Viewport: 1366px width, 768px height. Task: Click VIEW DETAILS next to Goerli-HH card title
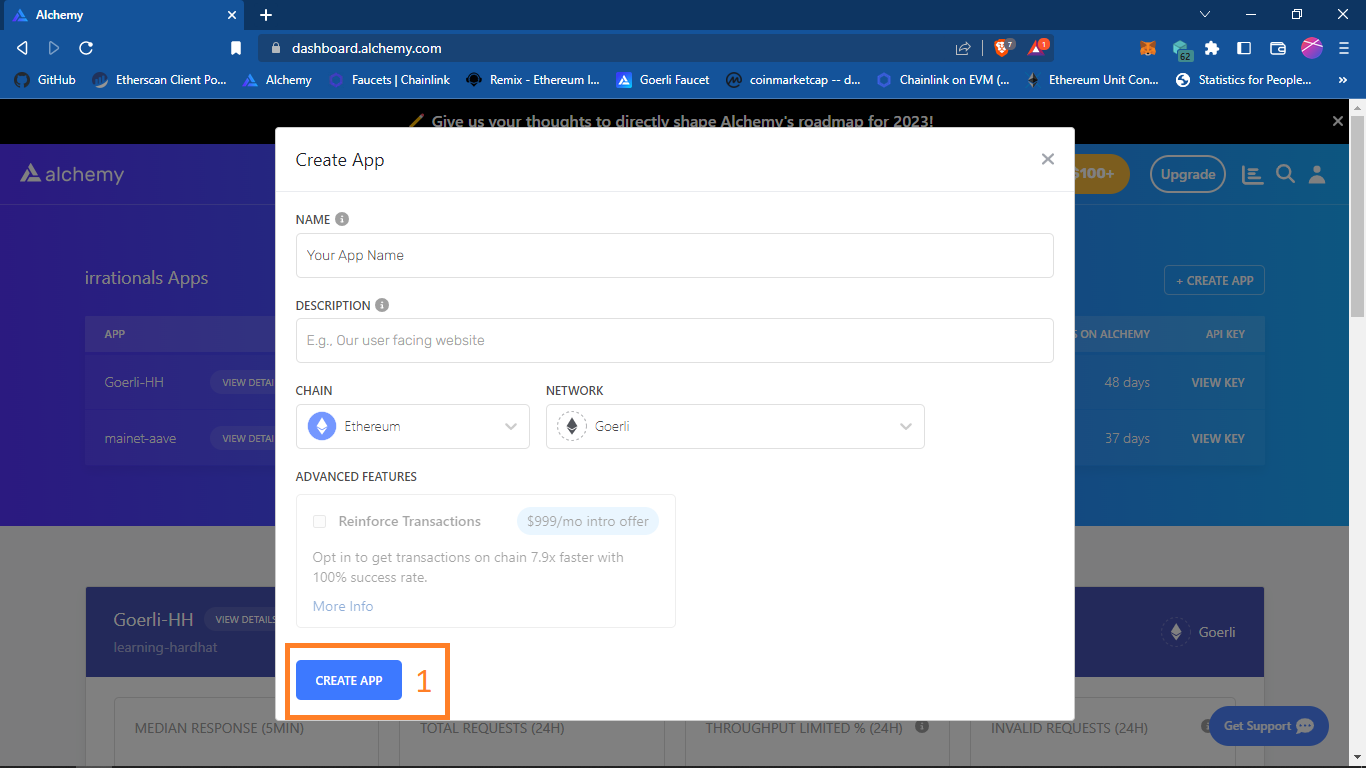click(x=243, y=619)
